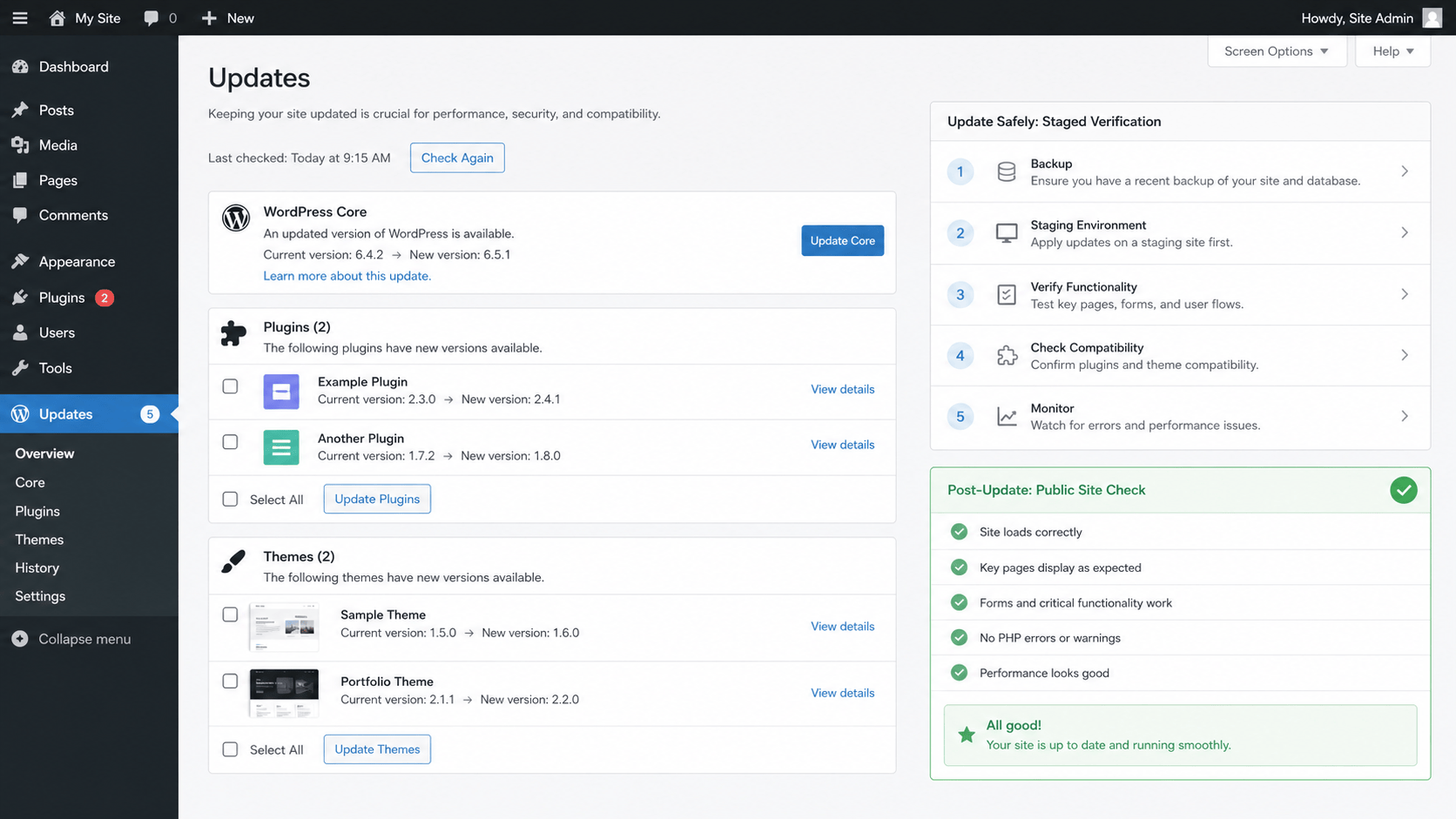Click the Update Core button
The height and width of the screenshot is (819, 1456).
[x=842, y=241]
